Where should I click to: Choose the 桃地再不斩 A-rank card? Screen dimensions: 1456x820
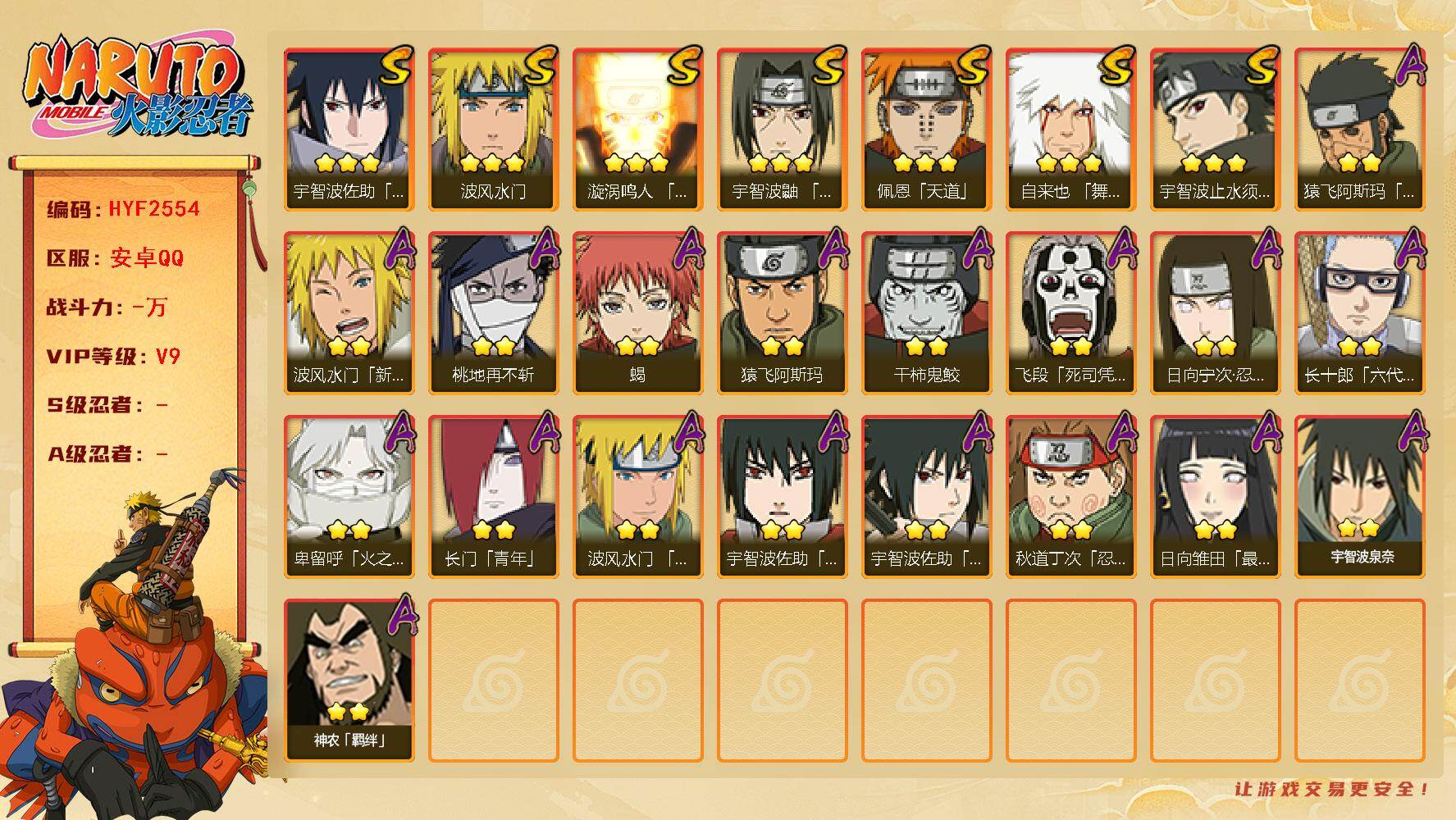click(x=493, y=313)
